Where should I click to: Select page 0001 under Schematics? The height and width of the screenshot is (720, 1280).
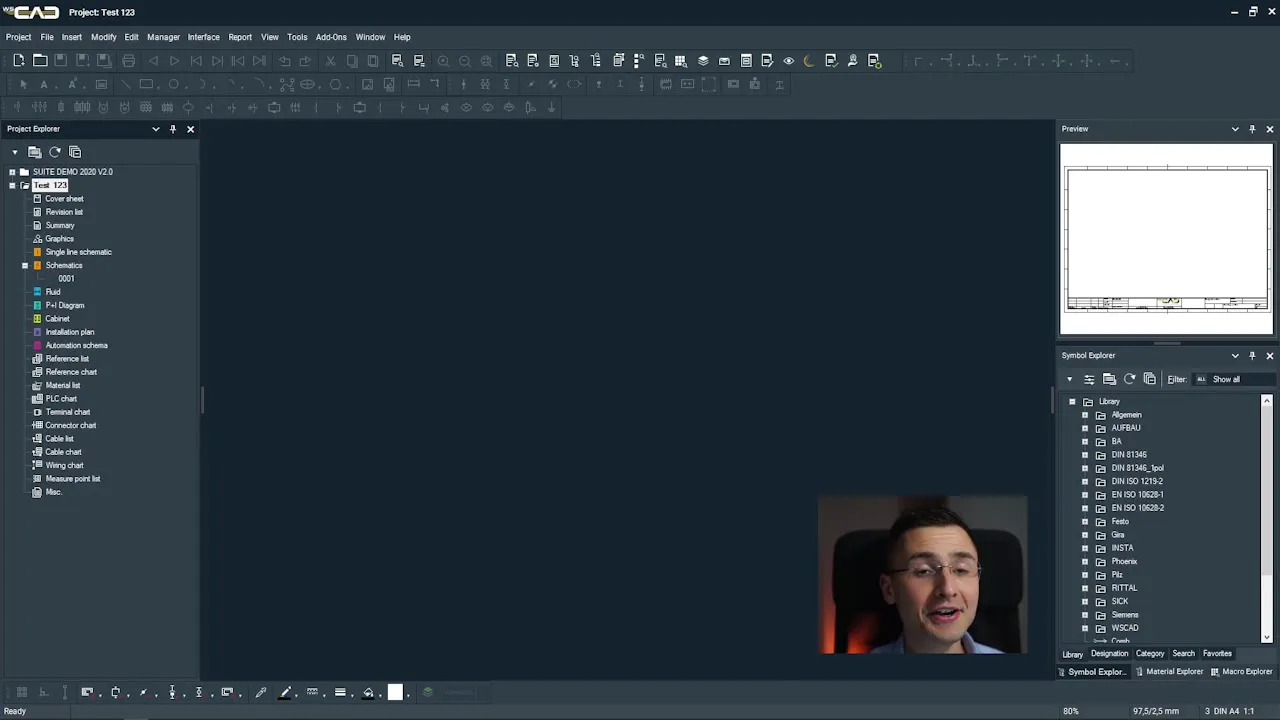[x=66, y=279]
